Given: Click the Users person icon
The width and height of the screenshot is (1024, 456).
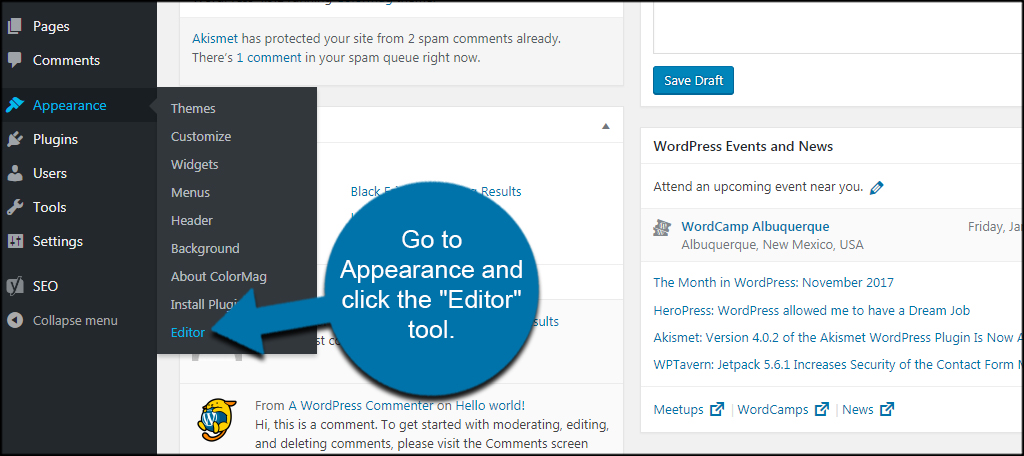Looking at the screenshot, I should pos(14,173).
